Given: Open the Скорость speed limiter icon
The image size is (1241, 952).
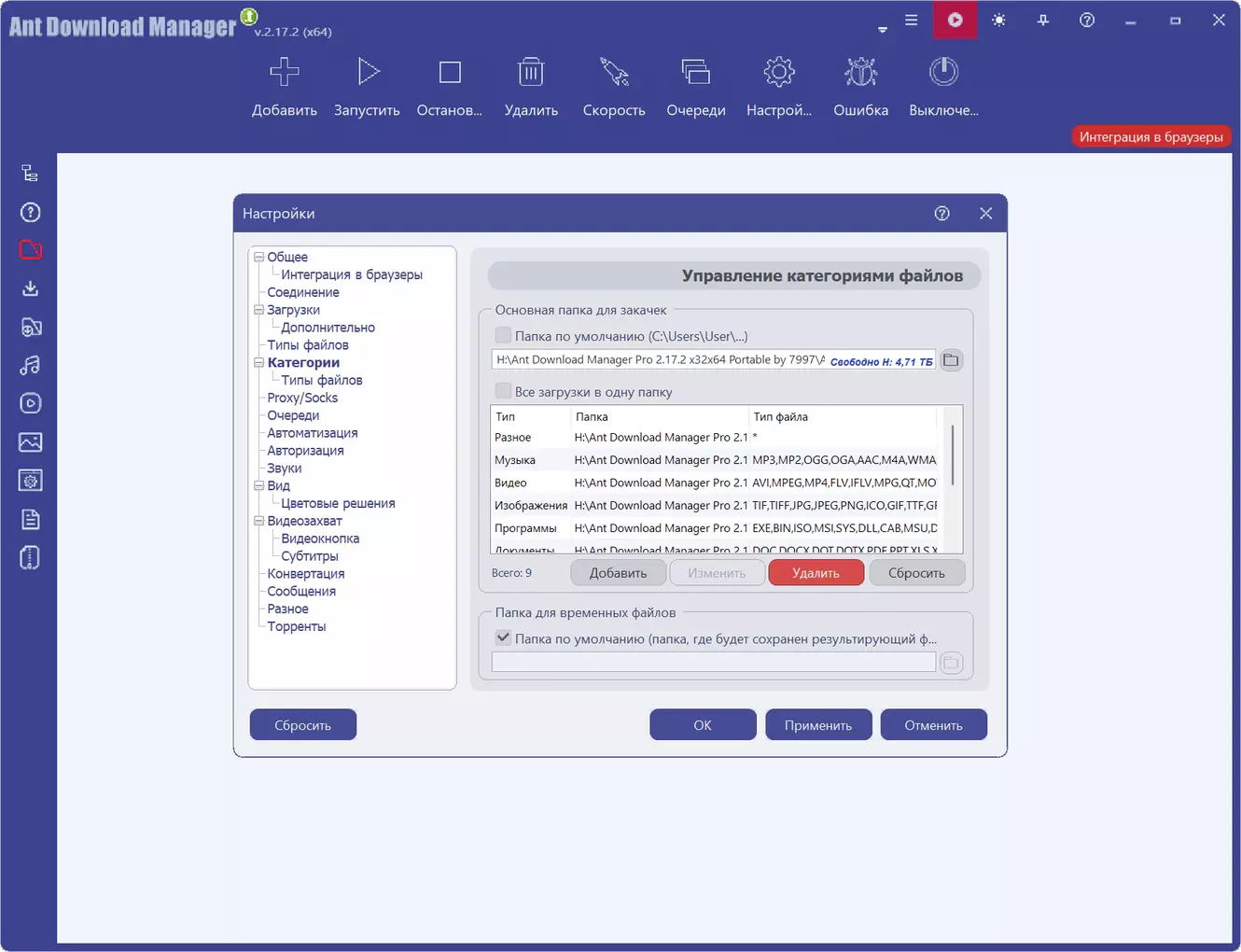Looking at the screenshot, I should (x=614, y=72).
